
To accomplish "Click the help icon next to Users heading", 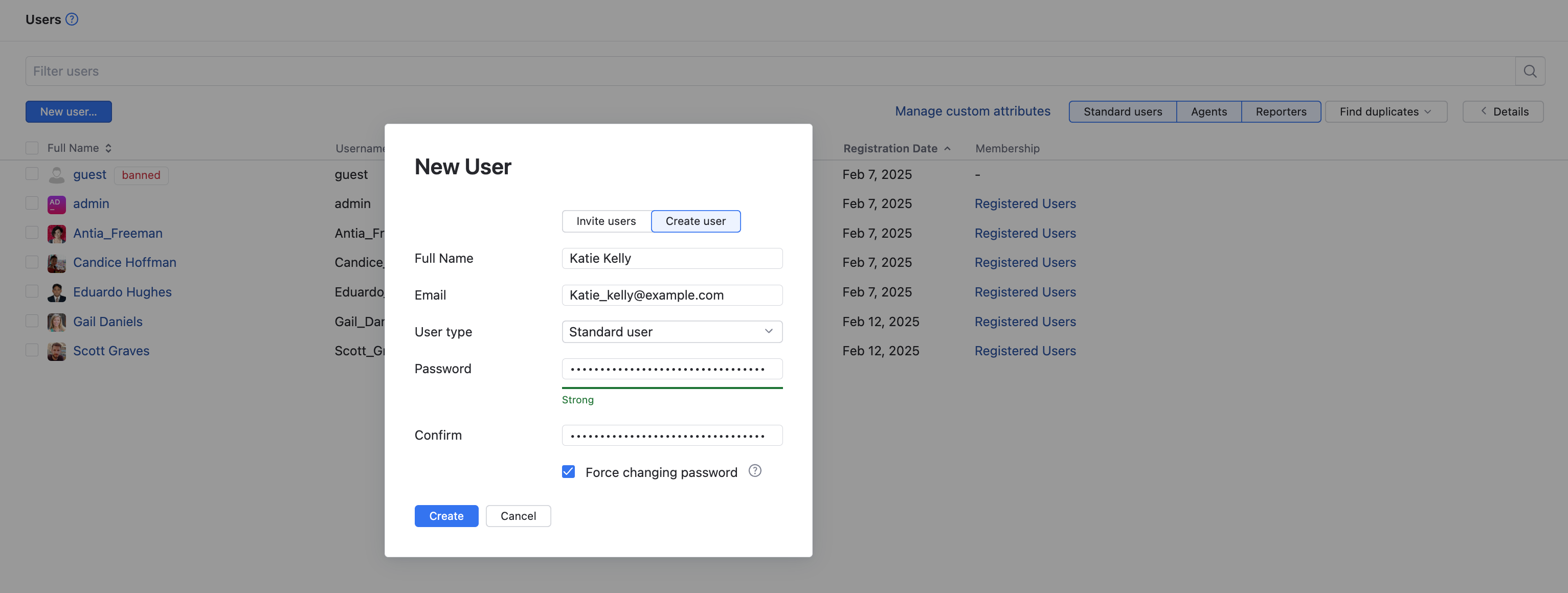I will click(71, 19).
